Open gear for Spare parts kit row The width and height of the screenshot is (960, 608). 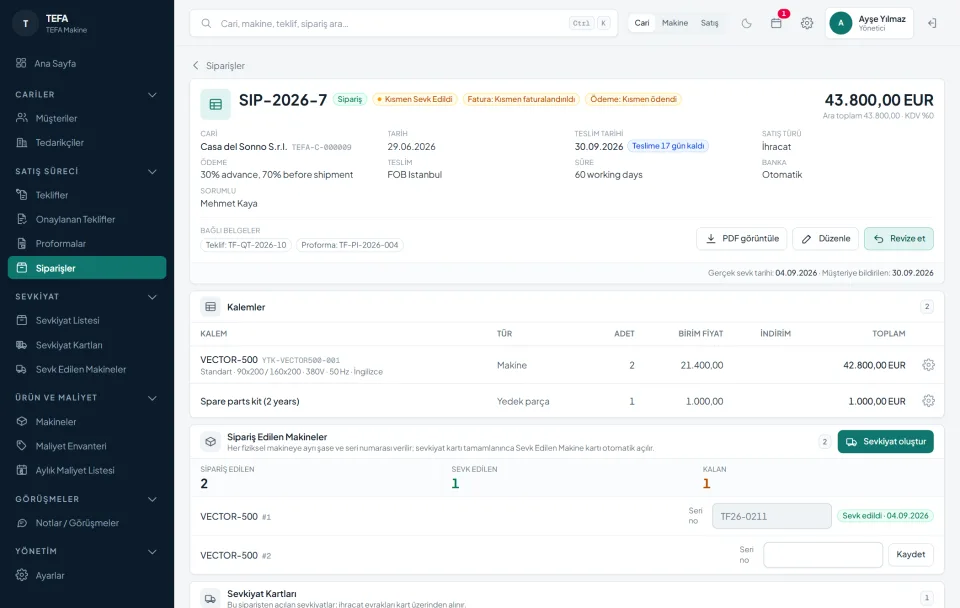click(x=928, y=401)
